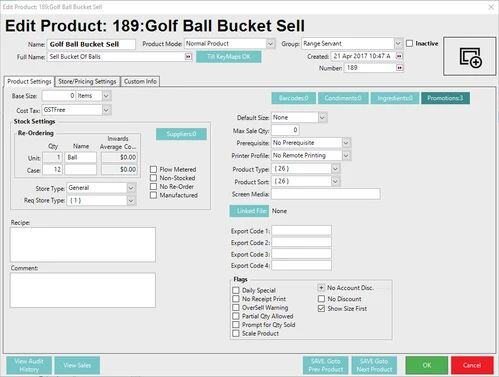Open the Product Mode dropdown

(x=271, y=44)
